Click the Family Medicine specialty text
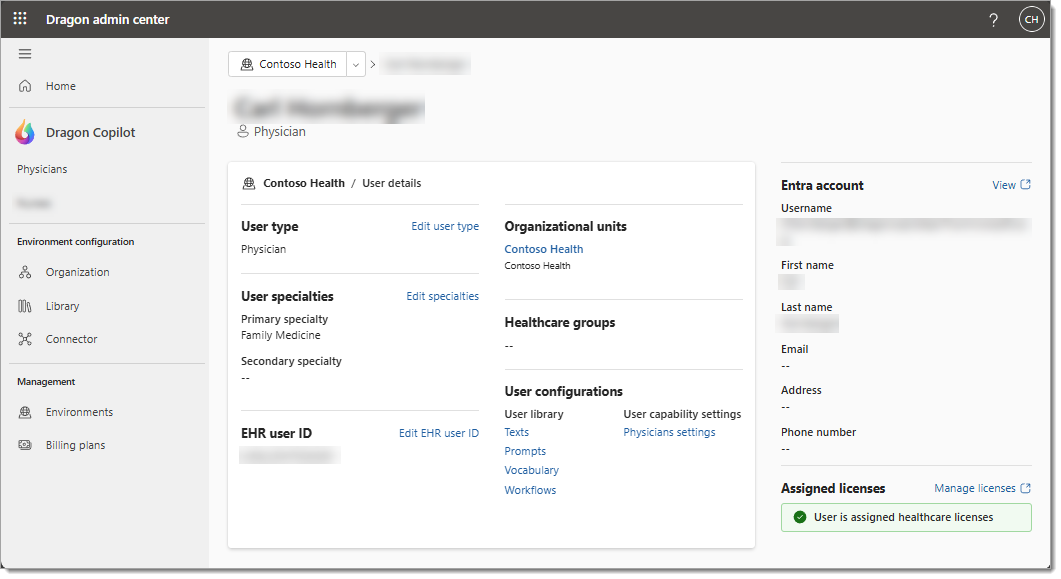Screen dimensions: 1061x579 point(281,335)
